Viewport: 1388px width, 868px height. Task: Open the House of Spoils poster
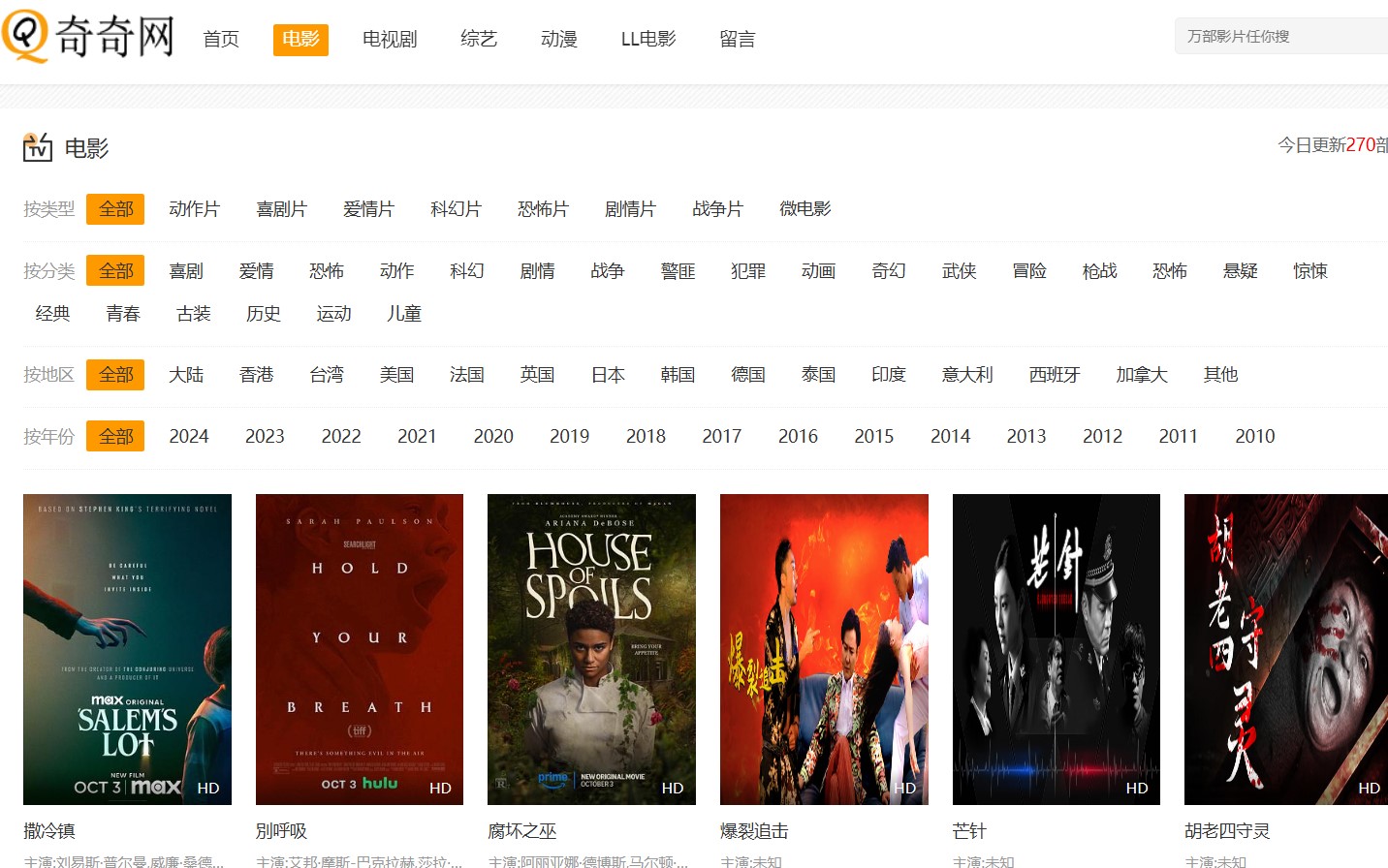click(x=591, y=649)
